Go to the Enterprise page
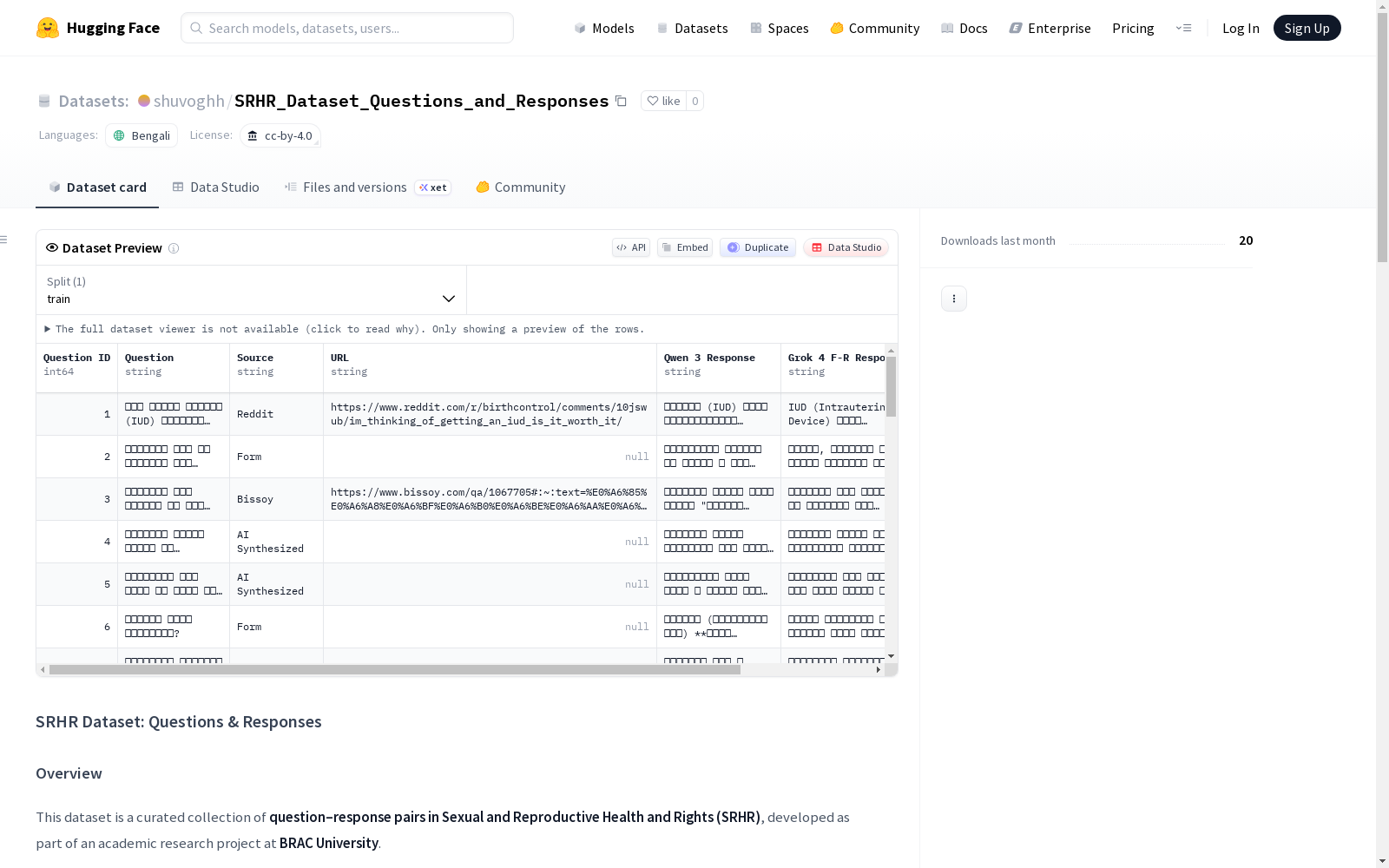 point(1050,28)
